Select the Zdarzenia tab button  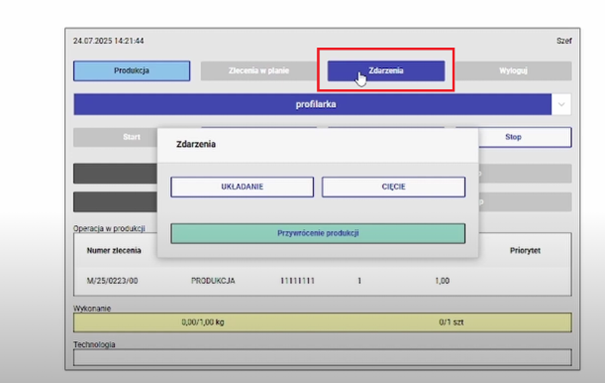point(386,71)
